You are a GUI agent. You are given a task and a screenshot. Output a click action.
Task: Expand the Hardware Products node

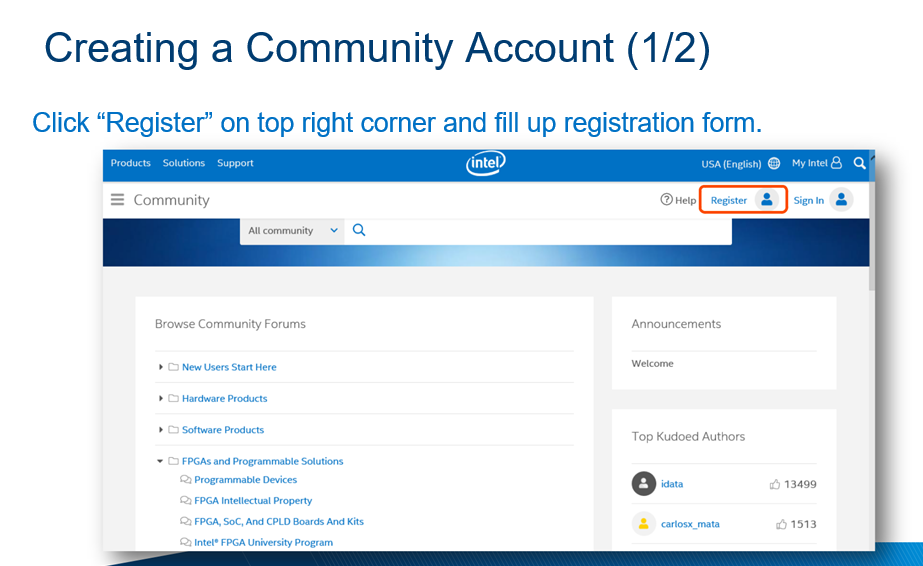[160, 398]
